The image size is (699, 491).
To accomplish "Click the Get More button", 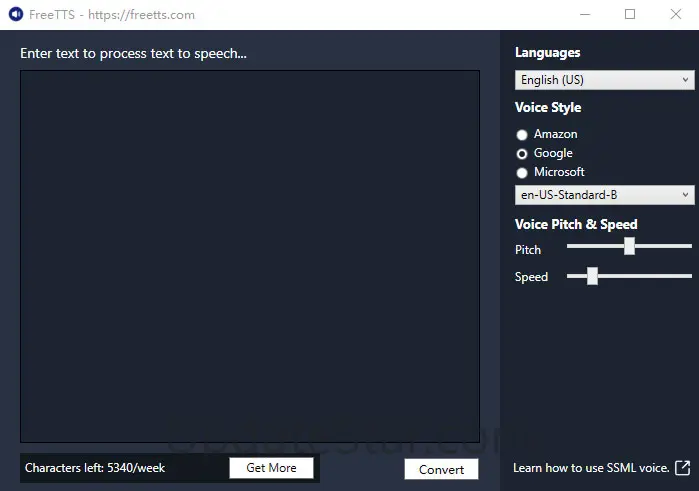I will pos(271,468).
